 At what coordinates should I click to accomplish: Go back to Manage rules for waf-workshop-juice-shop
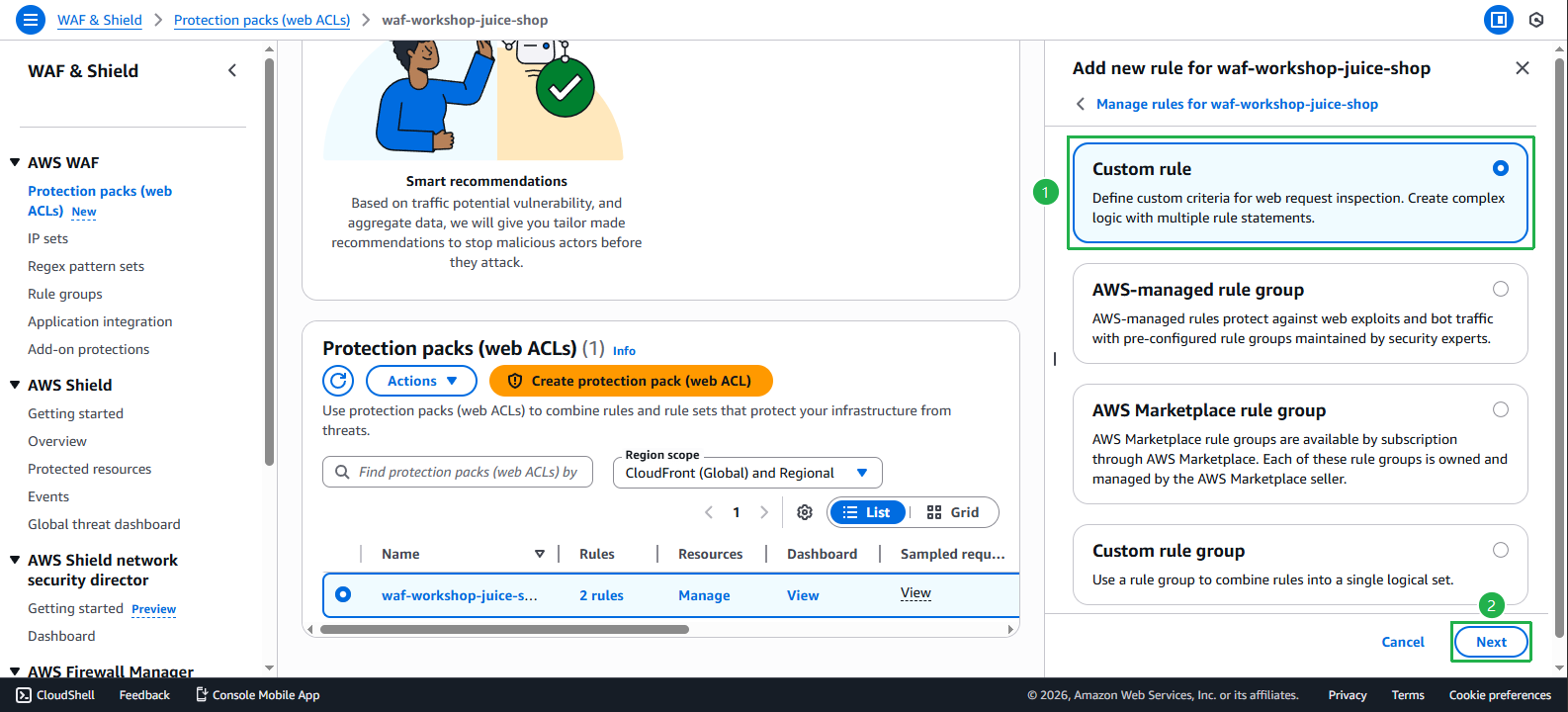click(1237, 104)
